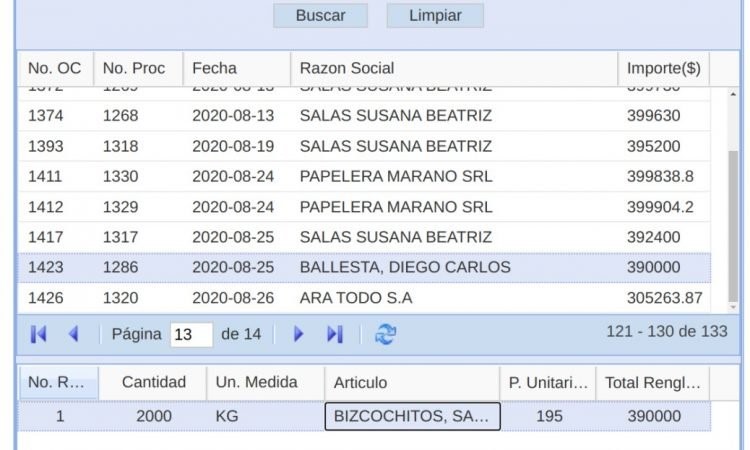Screen dimensions: 750x450
Task: Click the quantity 2000 cell
Action: [x=154, y=416]
